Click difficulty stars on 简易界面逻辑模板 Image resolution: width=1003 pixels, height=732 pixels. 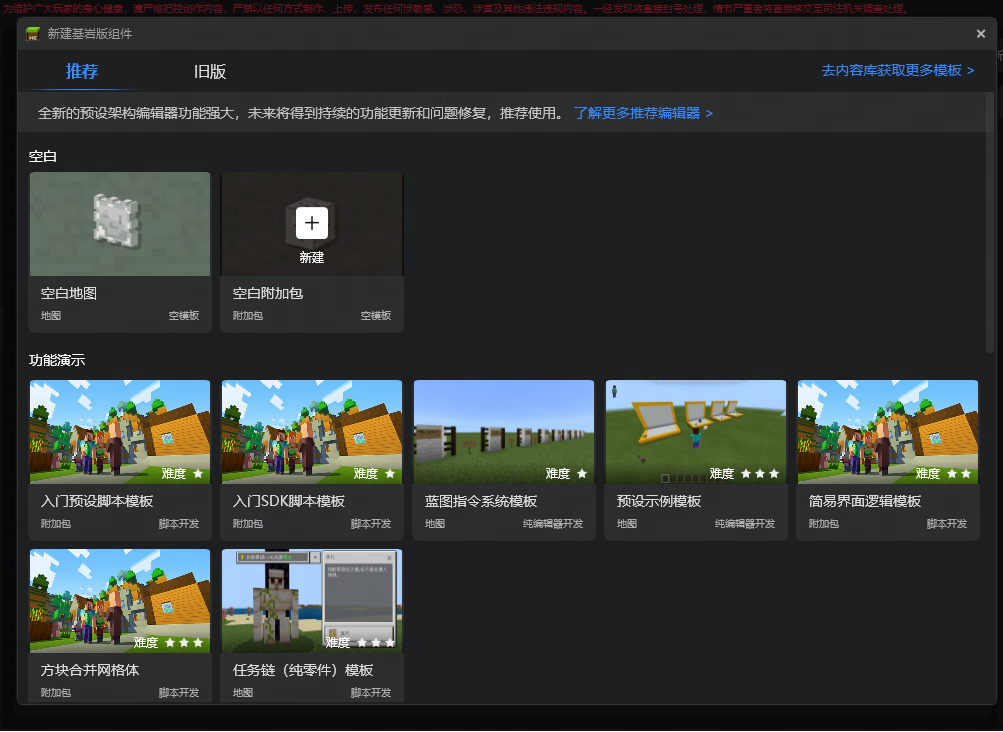click(958, 473)
